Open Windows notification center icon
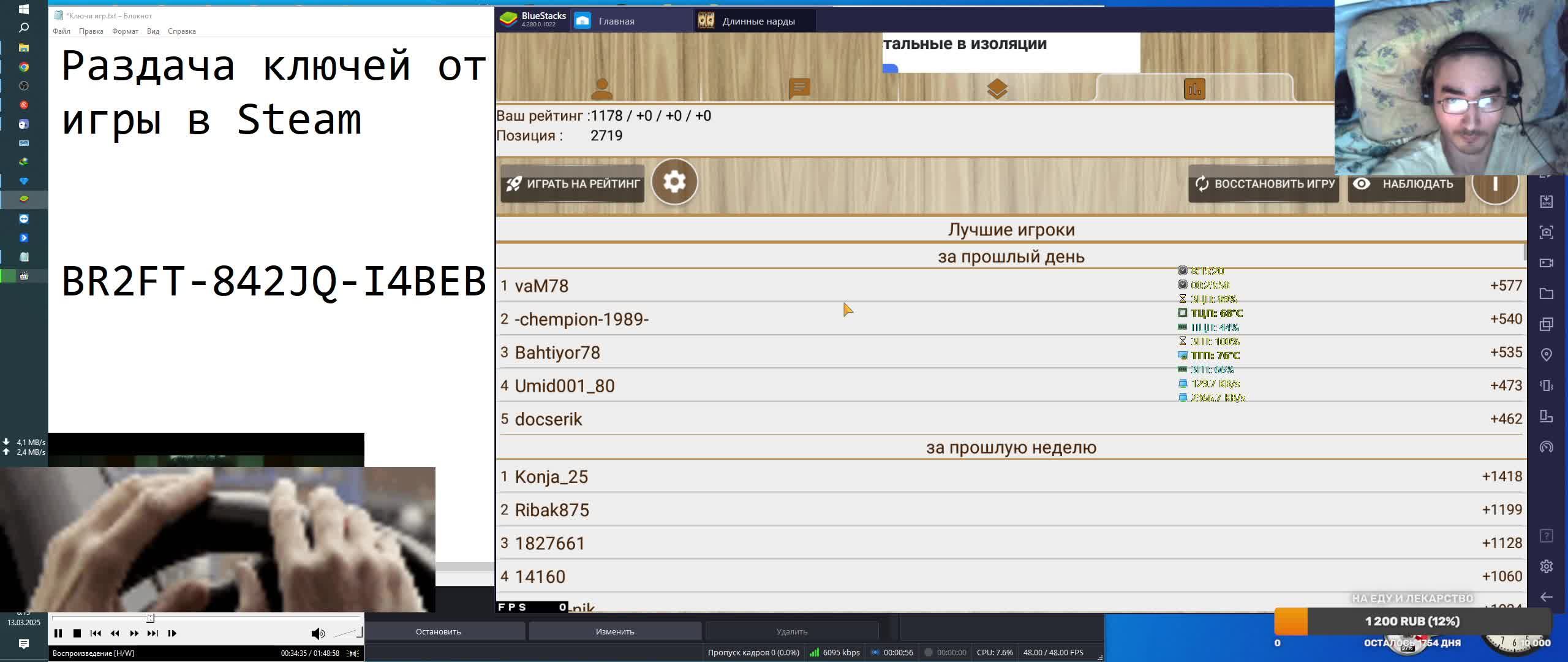1568x662 pixels. tap(24, 644)
